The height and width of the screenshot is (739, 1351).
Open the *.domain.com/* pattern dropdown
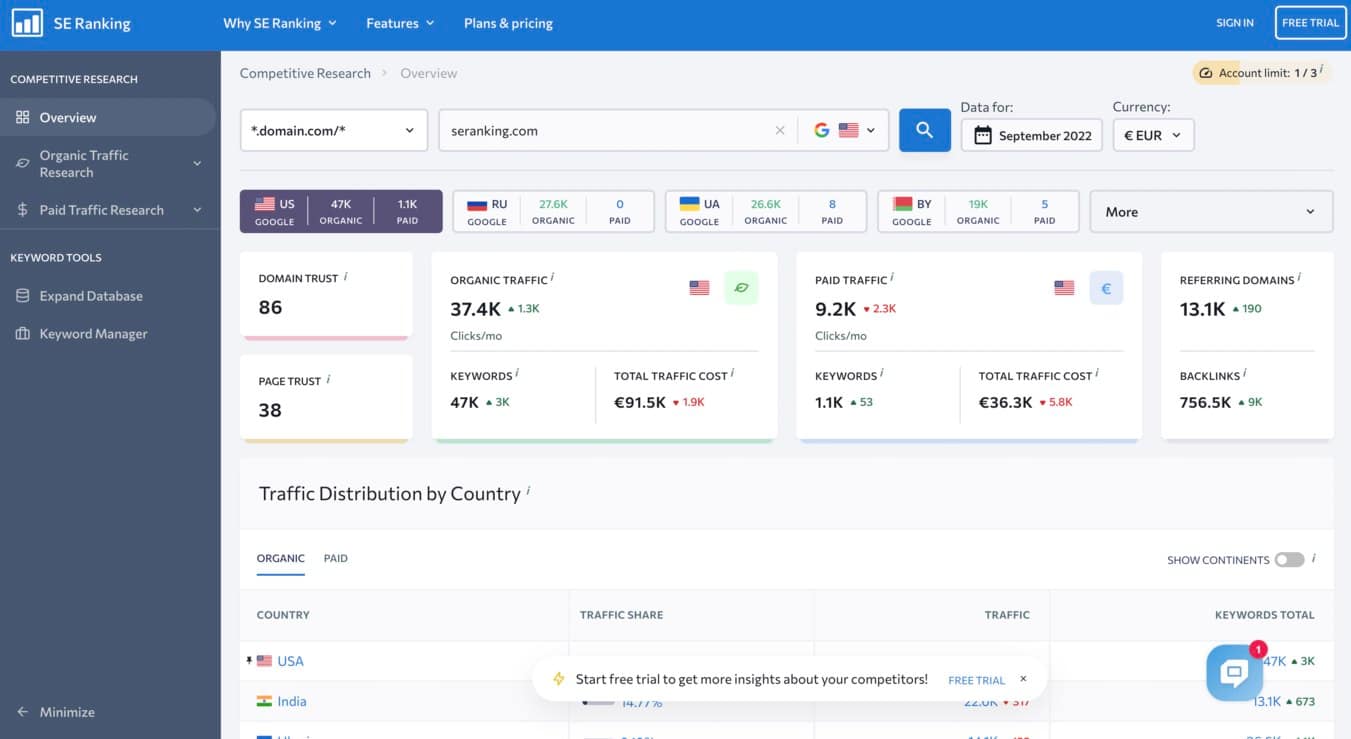333,129
